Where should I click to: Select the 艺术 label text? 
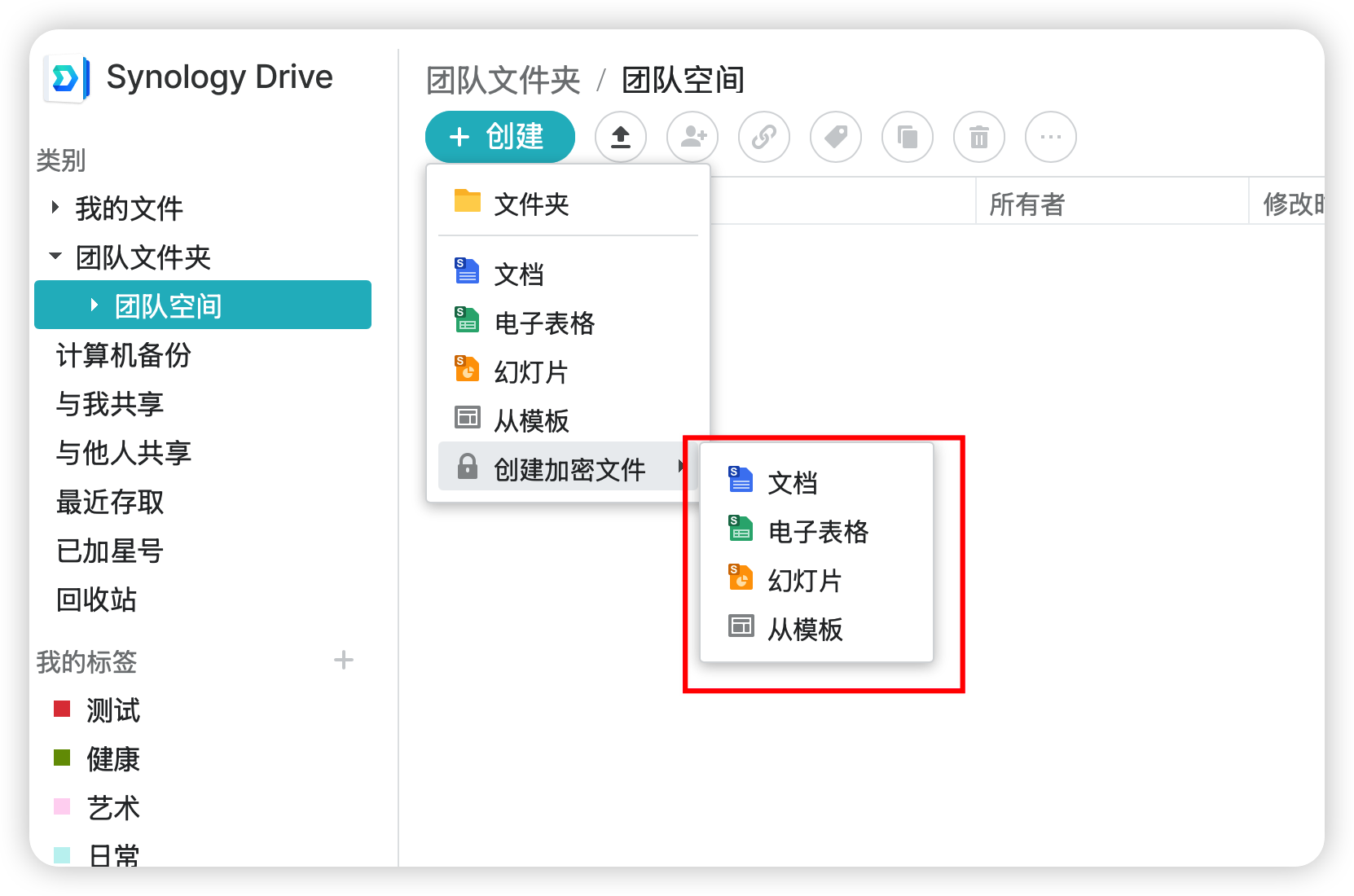pyautogui.click(x=113, y=808)
